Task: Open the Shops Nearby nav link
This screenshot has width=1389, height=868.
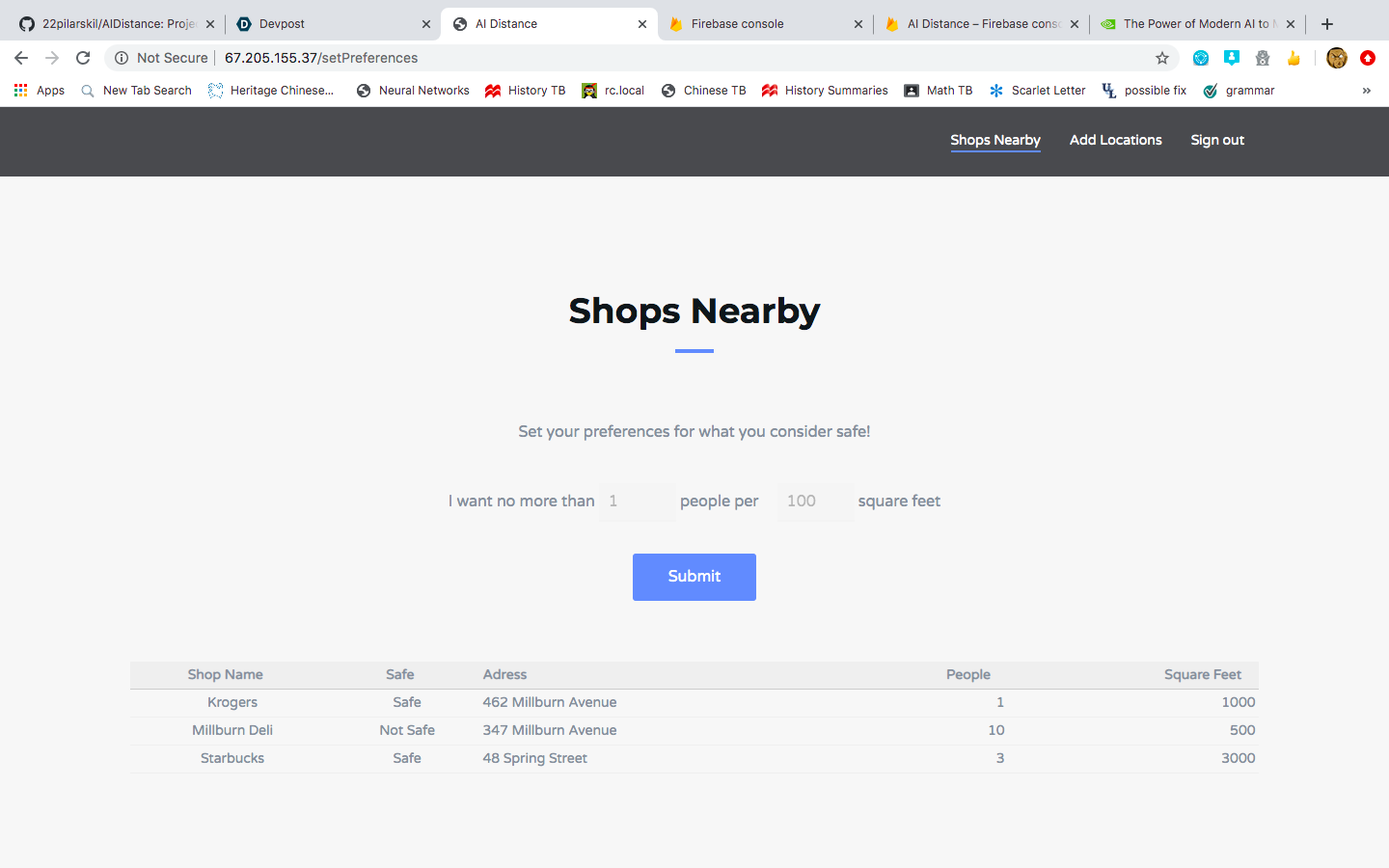Action: tap(995, 140)
